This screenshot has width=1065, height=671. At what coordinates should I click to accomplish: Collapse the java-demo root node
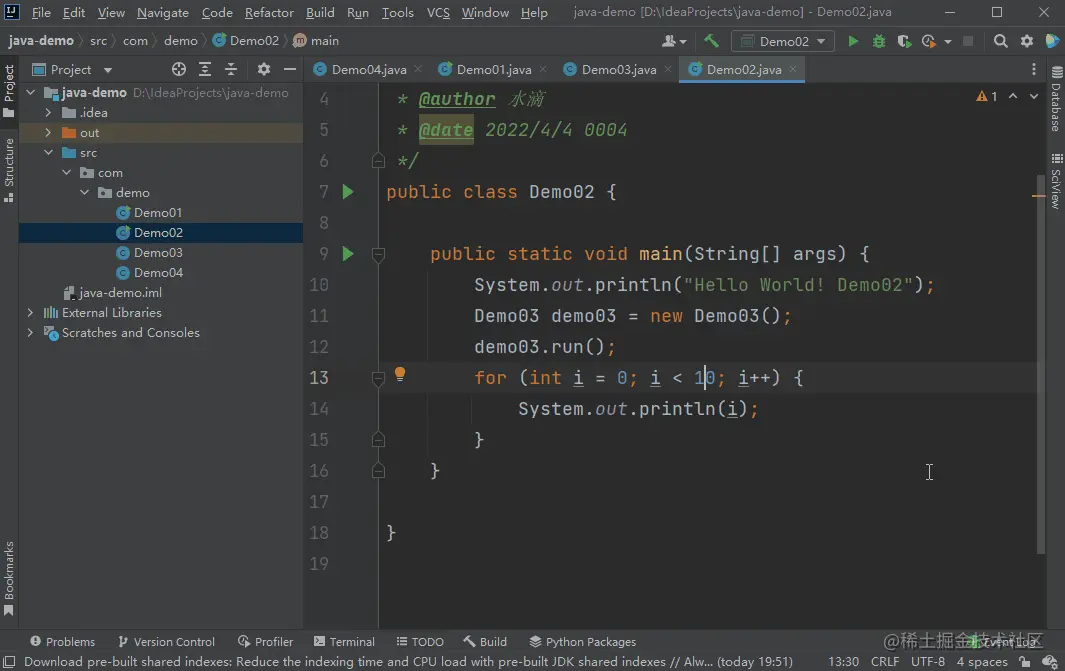tap(31, 92)
